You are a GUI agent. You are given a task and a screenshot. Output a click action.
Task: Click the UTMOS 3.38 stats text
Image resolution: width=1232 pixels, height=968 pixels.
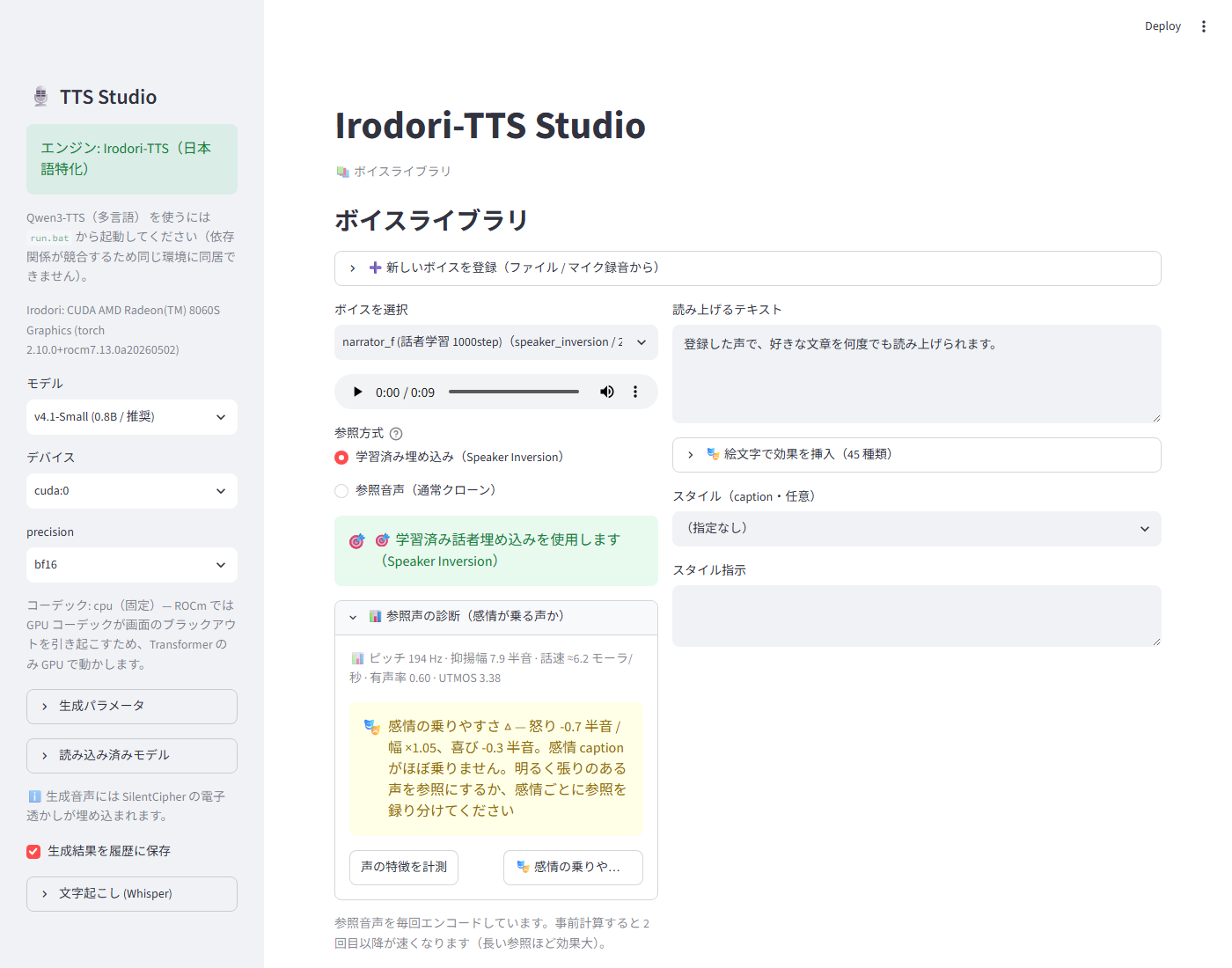tap(470, 678)
